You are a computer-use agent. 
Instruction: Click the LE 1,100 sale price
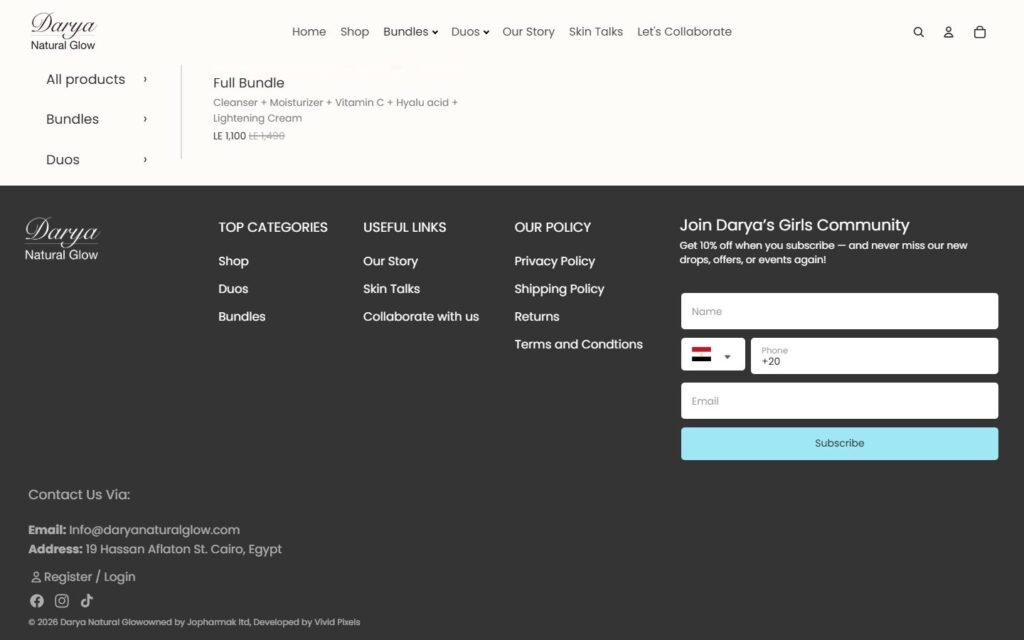tap(229, 136)
